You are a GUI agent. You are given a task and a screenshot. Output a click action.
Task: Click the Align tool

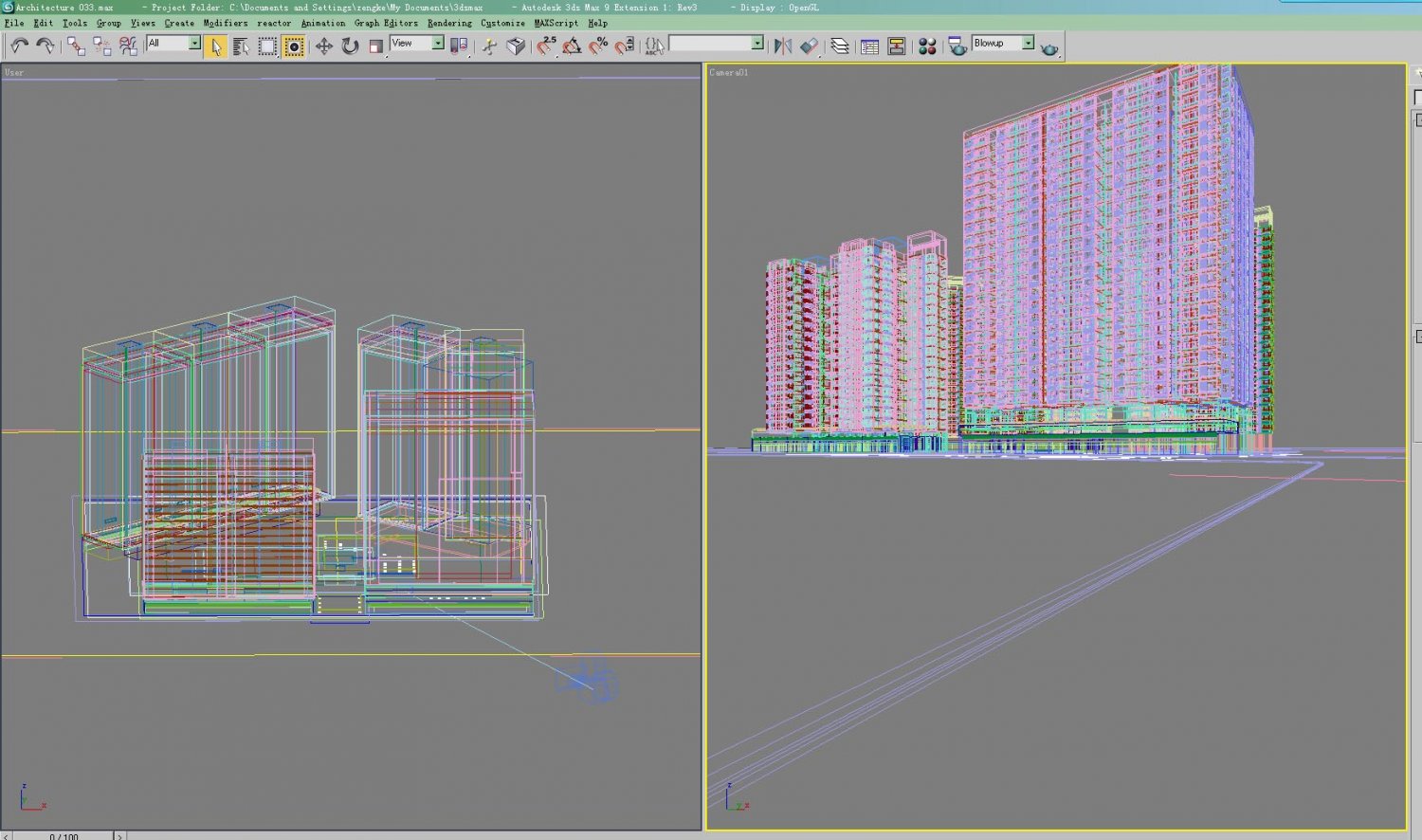pyautogui.click(x=809, y=44)
